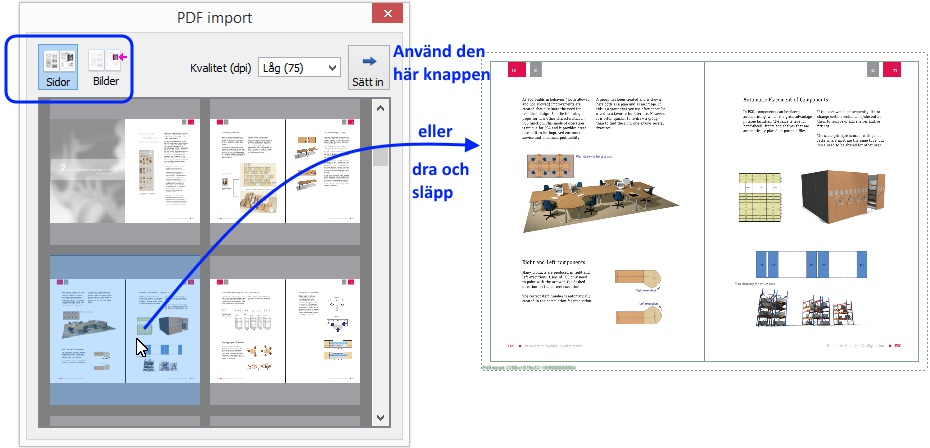Open the Kvalitet (dpi) dropdown

[298, 67]
